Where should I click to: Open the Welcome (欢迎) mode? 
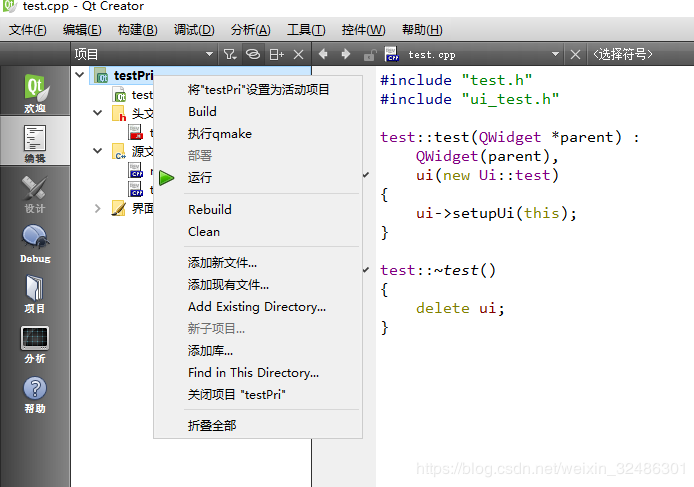coord(35,92)
